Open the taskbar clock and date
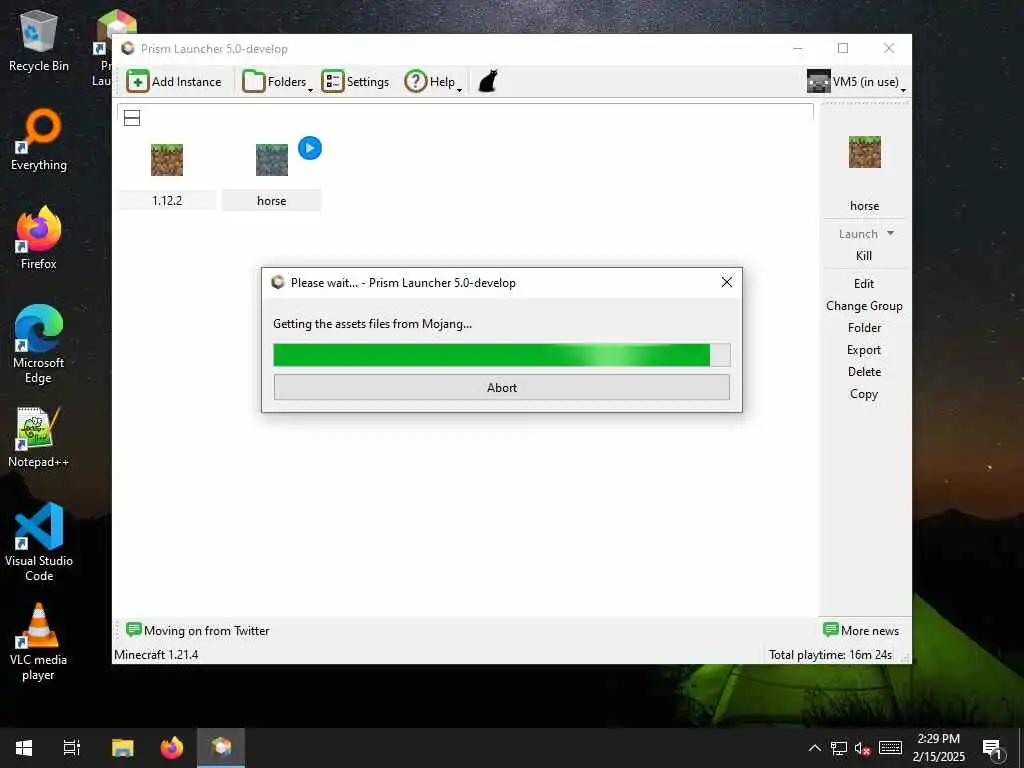Image resolution: width=1024 pixels, height=768 pixels. click(938, 748)
